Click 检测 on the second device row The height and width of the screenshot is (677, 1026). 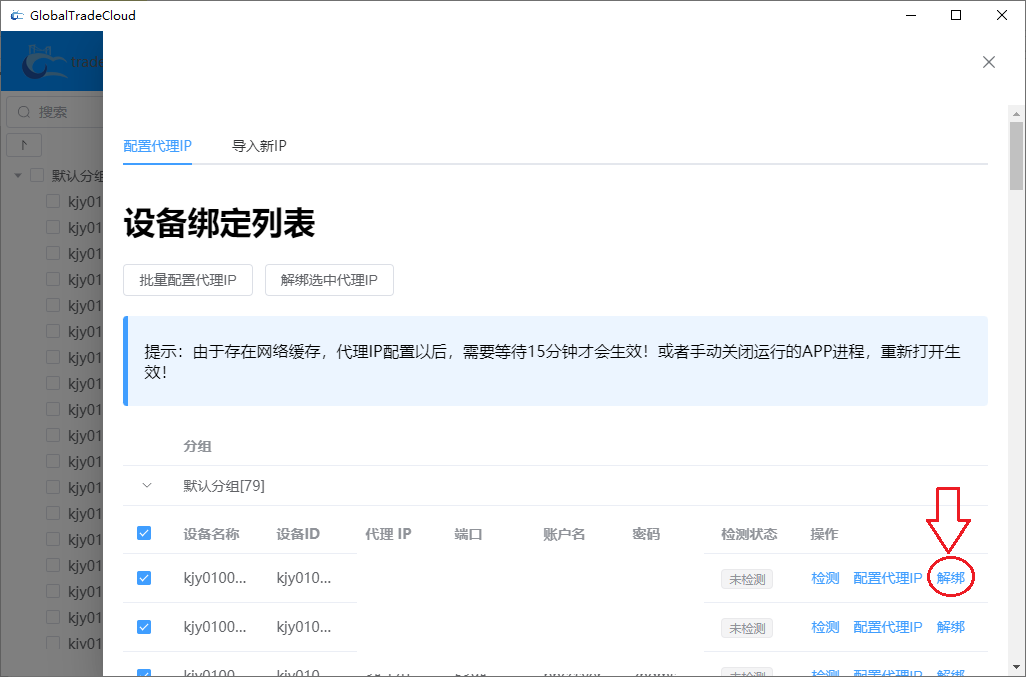pyautogui.click(x=824, y=627)
